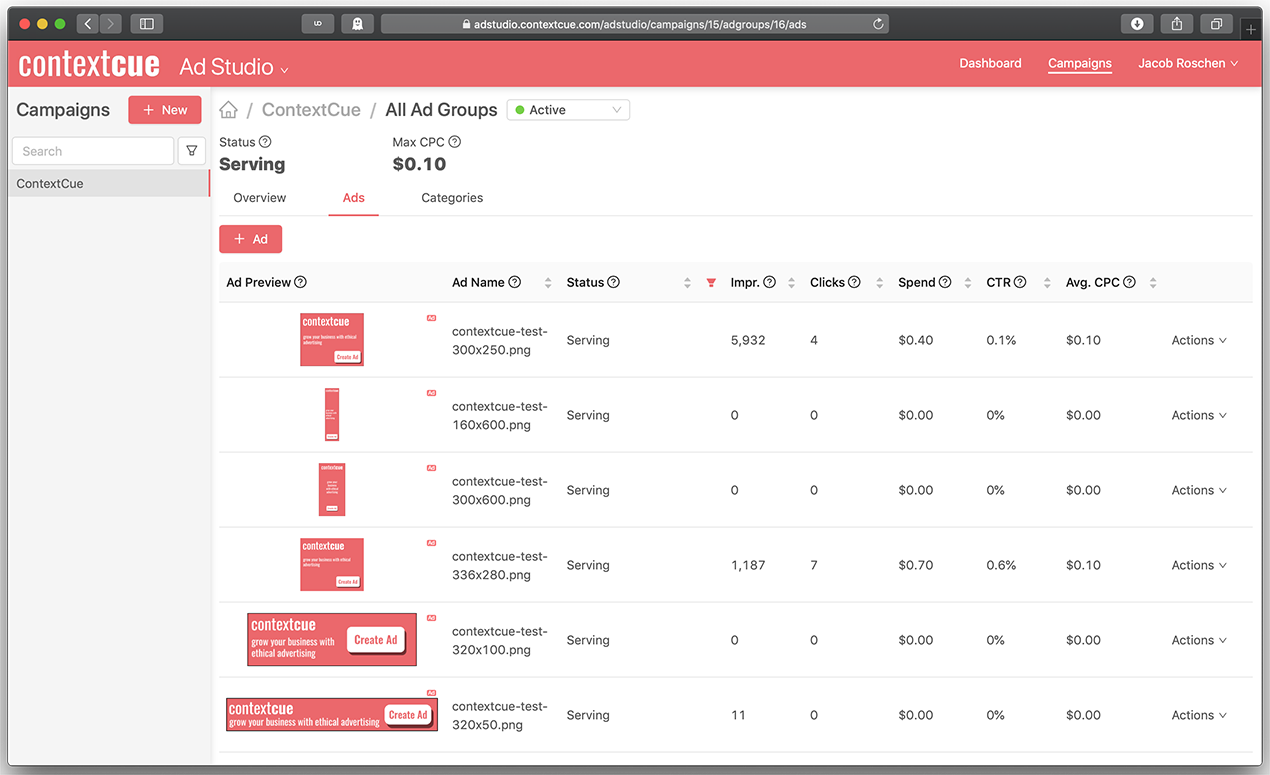Open Safari downloads icon
Screen dimensions: 1270x775
[1137, 23]
